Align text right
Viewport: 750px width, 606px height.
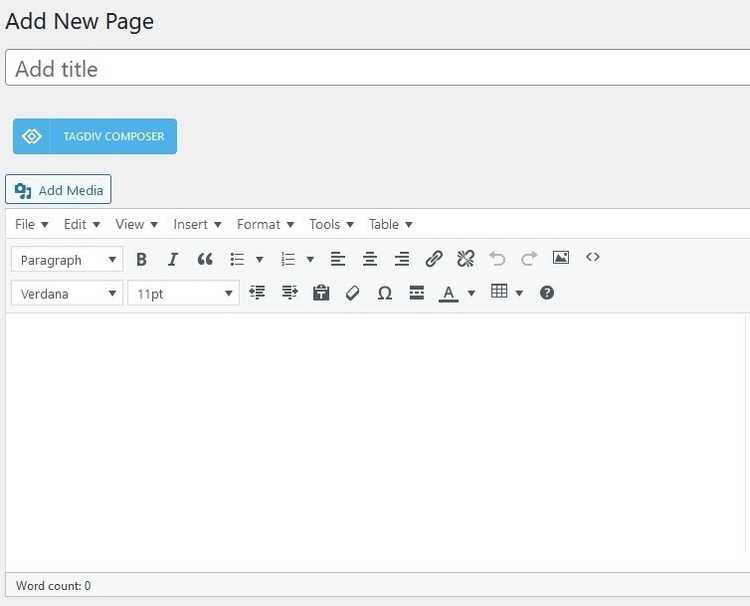click(x=402, y=260)
